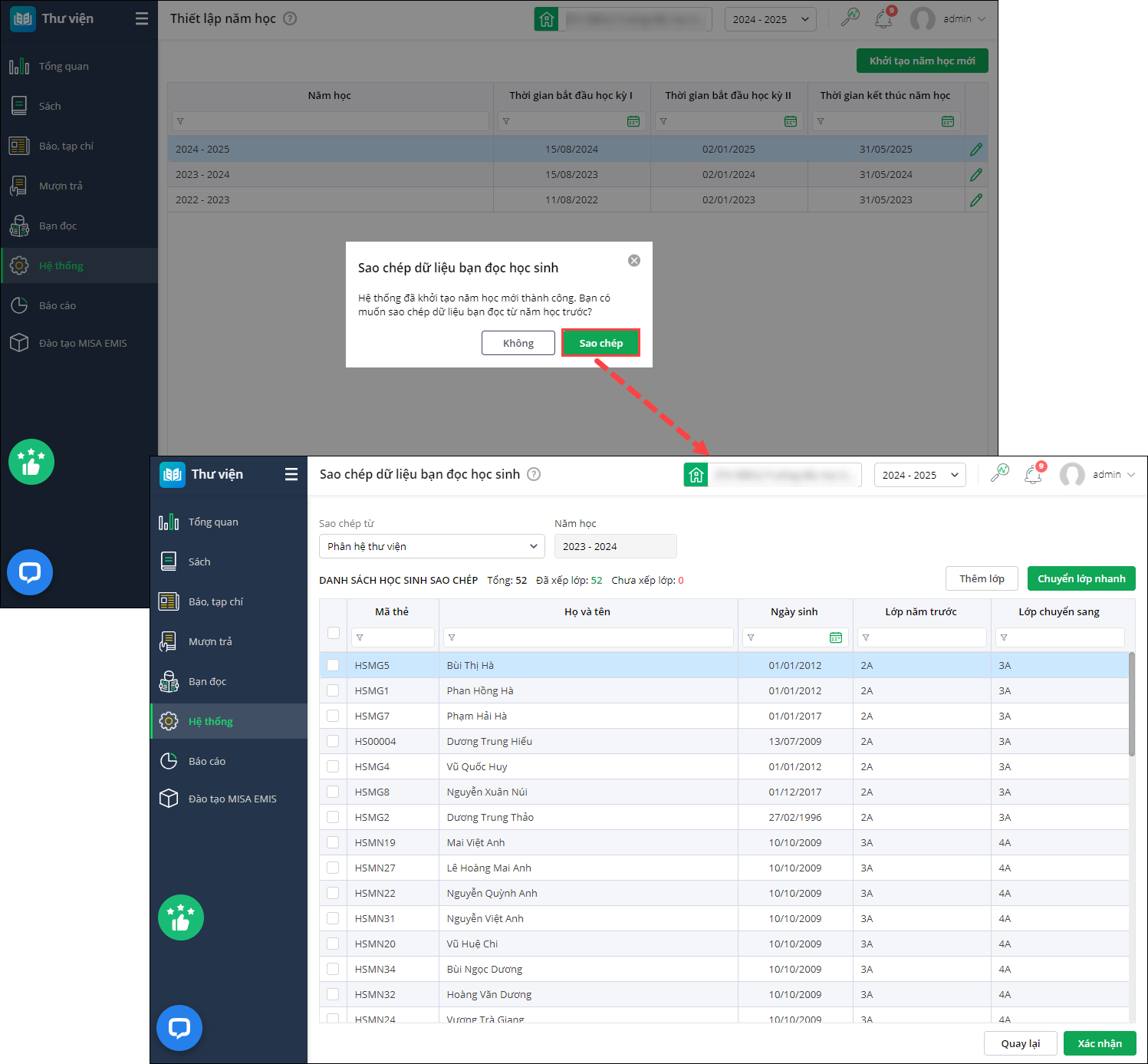This screenshot has height=1064, width=1148.
Task: Click the Thêm lớp button
Action: (x=982, y=578)
